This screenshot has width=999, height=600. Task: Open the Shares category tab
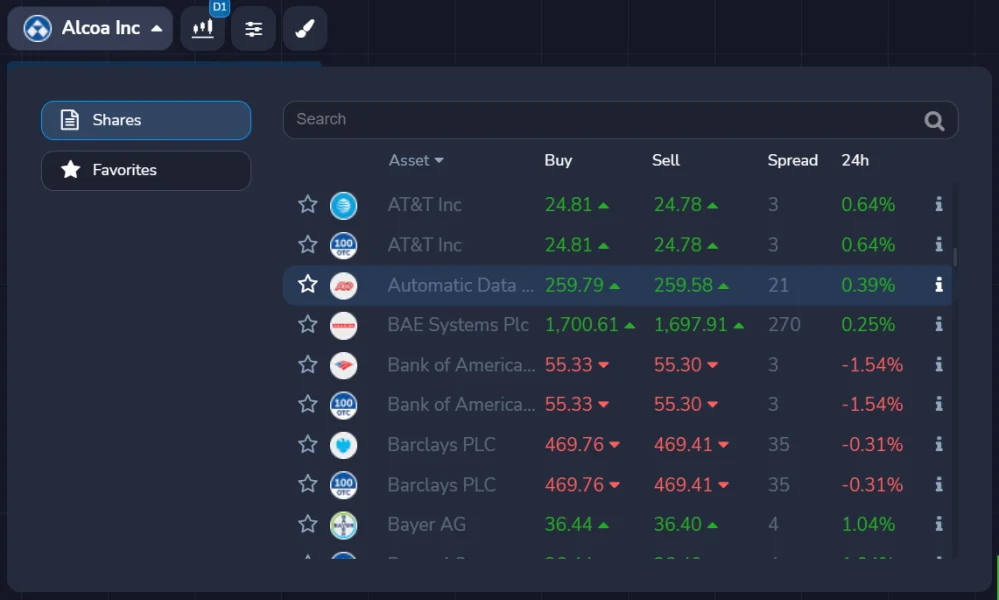click(x=146, y=120)
